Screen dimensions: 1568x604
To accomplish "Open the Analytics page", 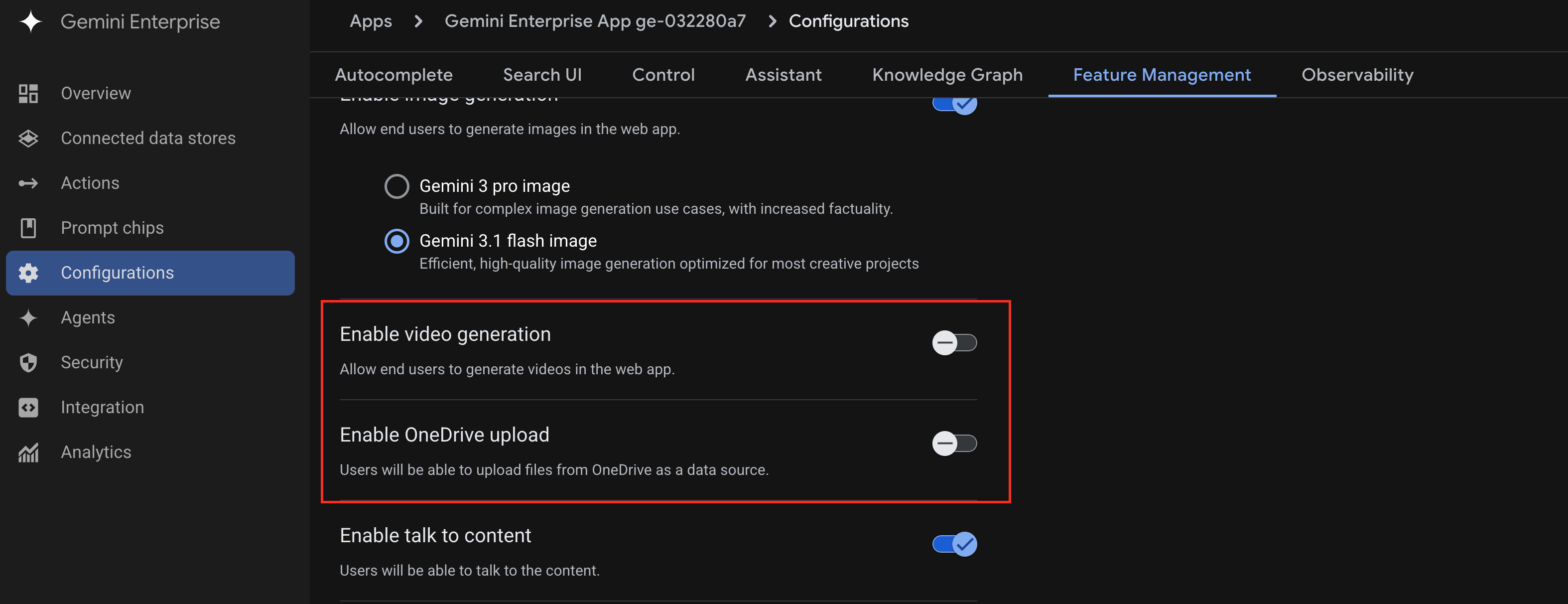I will pyautogui.click(x=150, y=453).
